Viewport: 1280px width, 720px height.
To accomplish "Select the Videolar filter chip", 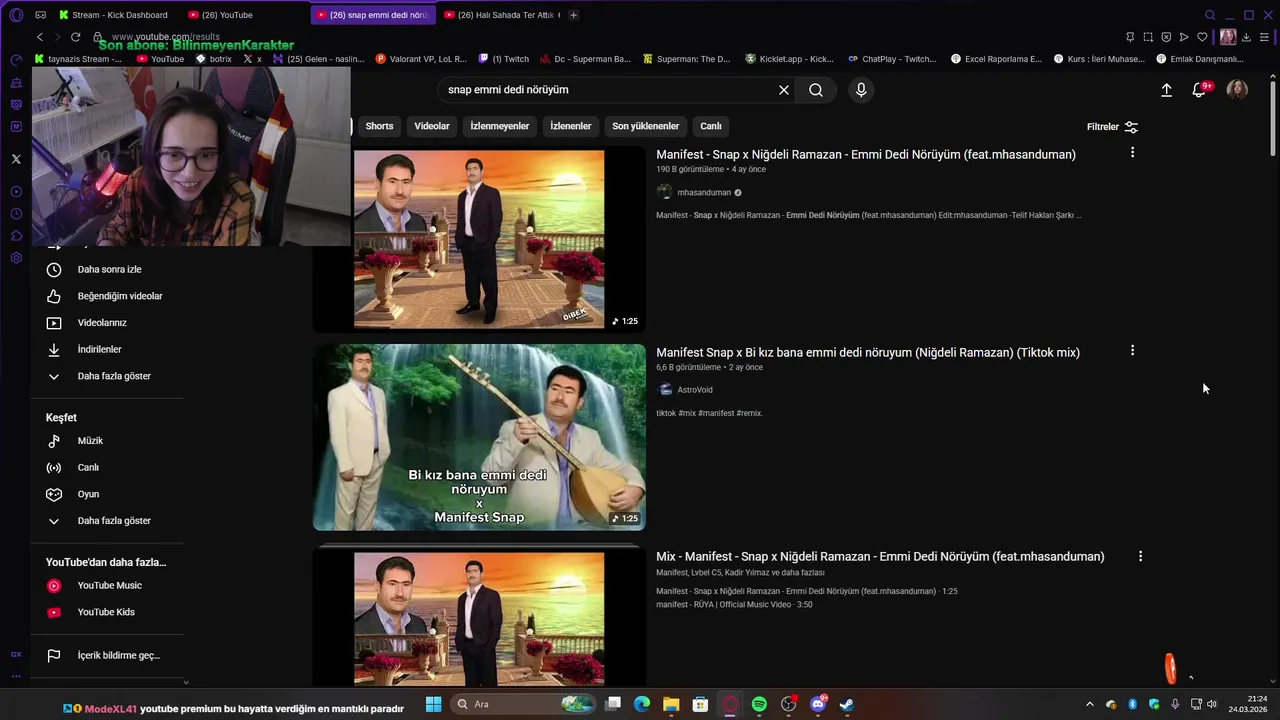I will [432, 126].
